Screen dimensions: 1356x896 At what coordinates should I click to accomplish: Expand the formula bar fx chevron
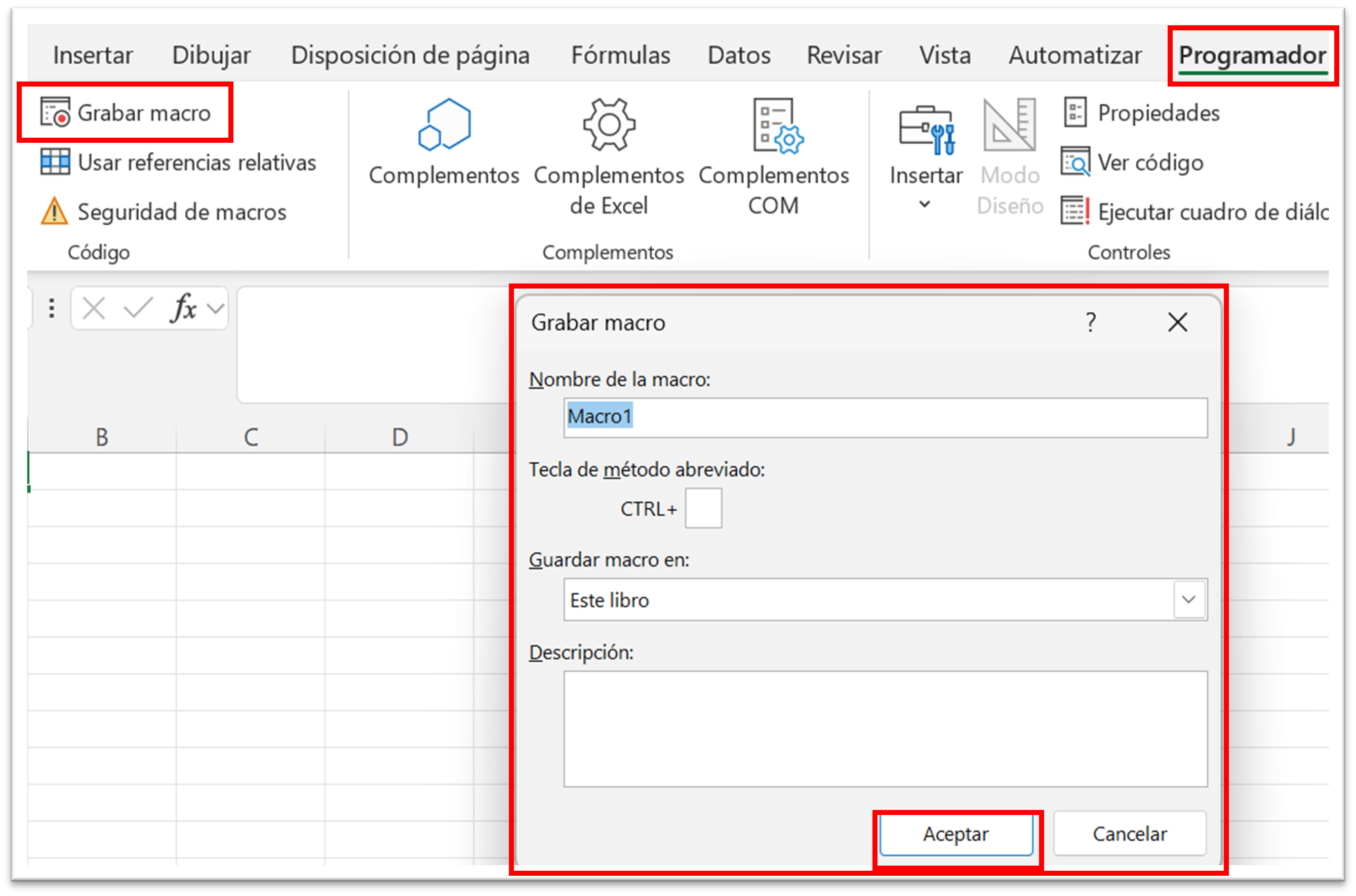pos(215,309)
